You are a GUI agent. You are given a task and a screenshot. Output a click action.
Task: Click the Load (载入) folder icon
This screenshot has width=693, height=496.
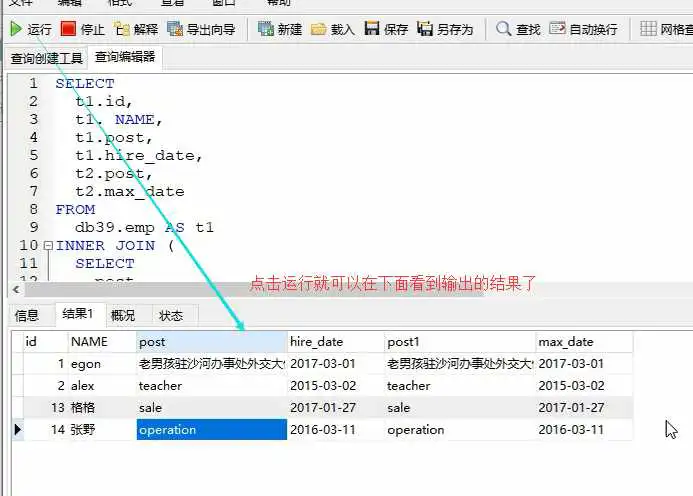(x=319, y=29)
